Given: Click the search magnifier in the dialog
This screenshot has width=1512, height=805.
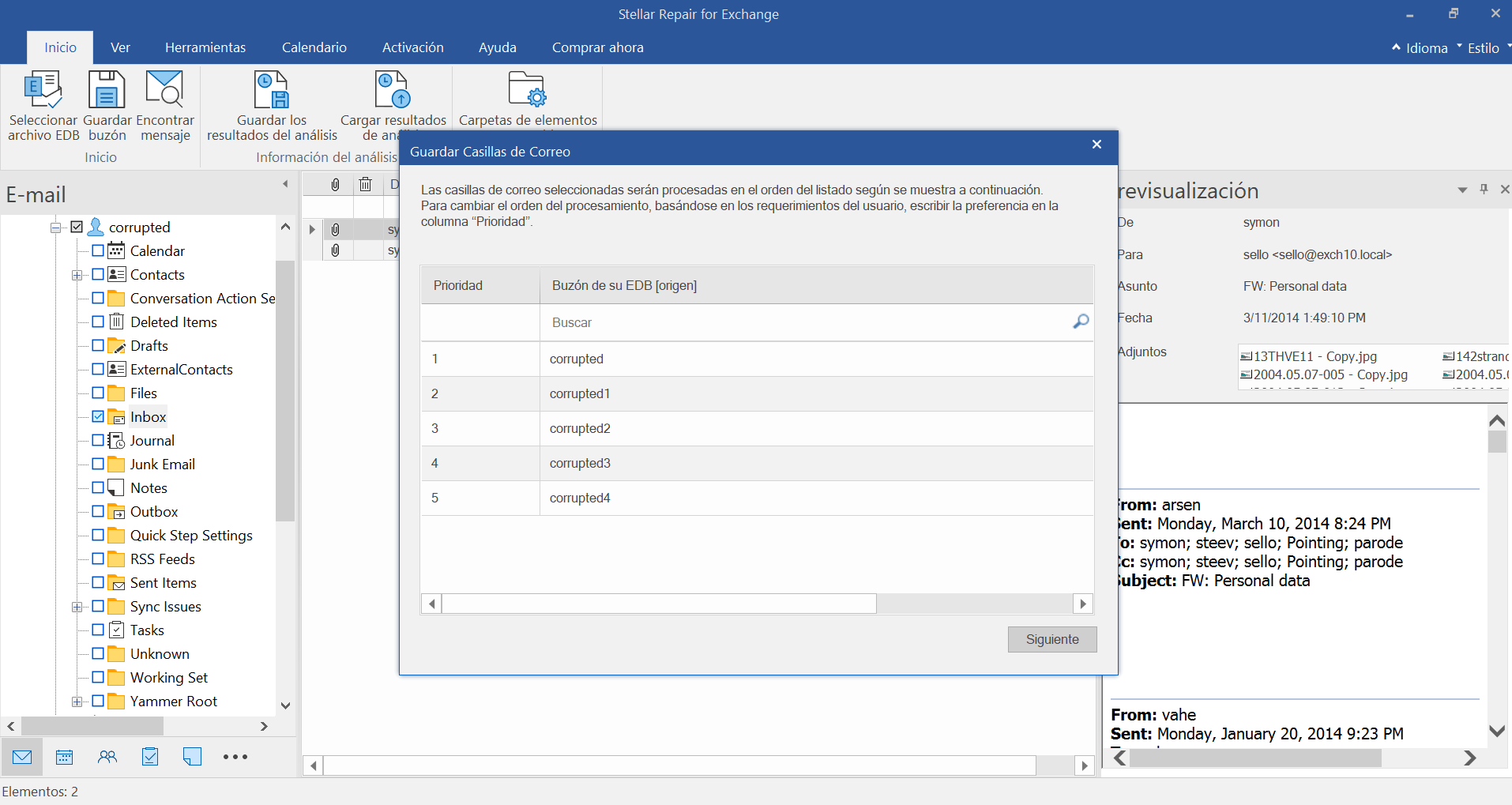Looking at the screenshot, I should (1080, 322).
